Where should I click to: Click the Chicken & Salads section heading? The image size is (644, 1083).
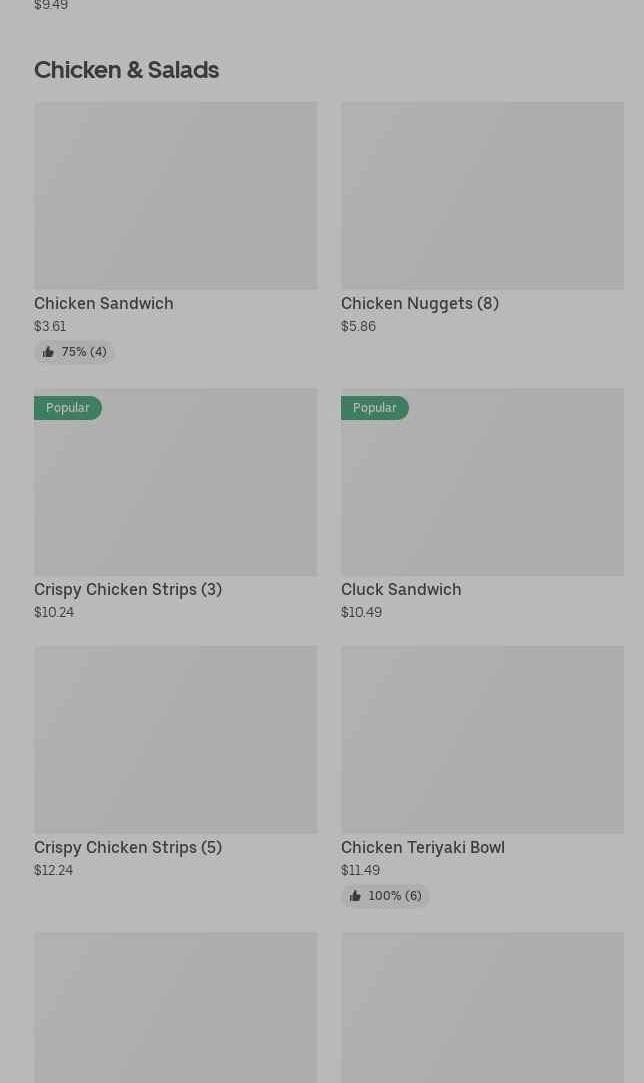pyautogui.click(x=126, y=70)
